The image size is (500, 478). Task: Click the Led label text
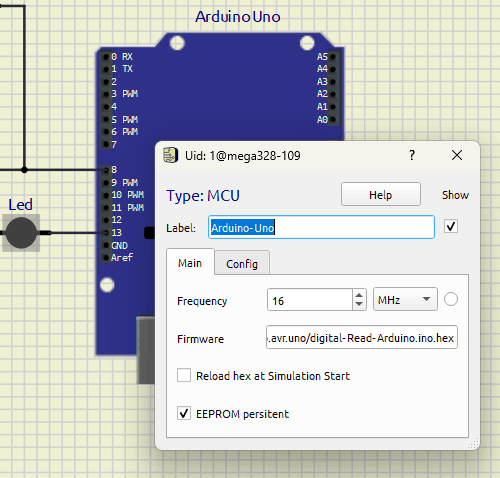pos(20,205)
